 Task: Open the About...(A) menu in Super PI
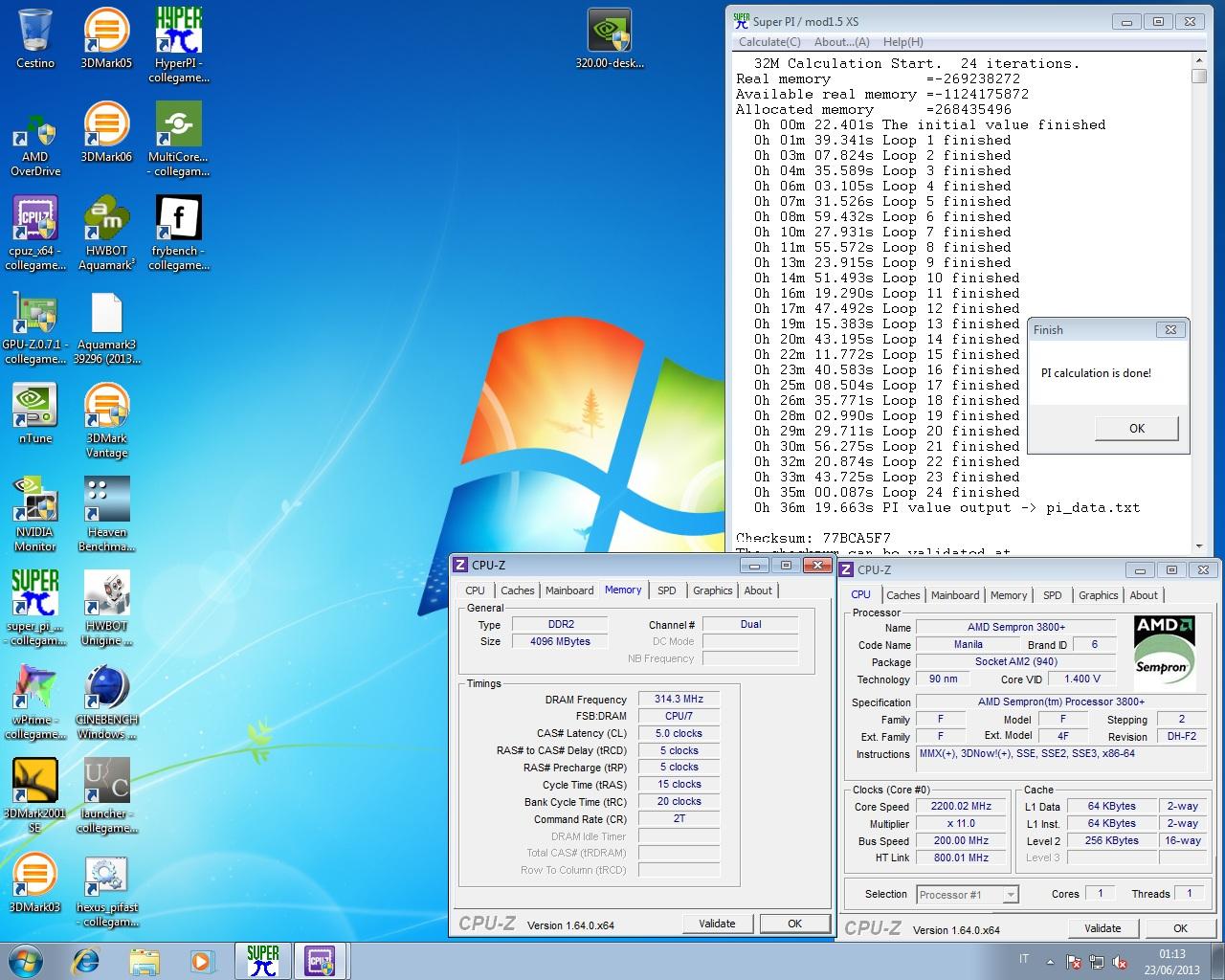841,42
